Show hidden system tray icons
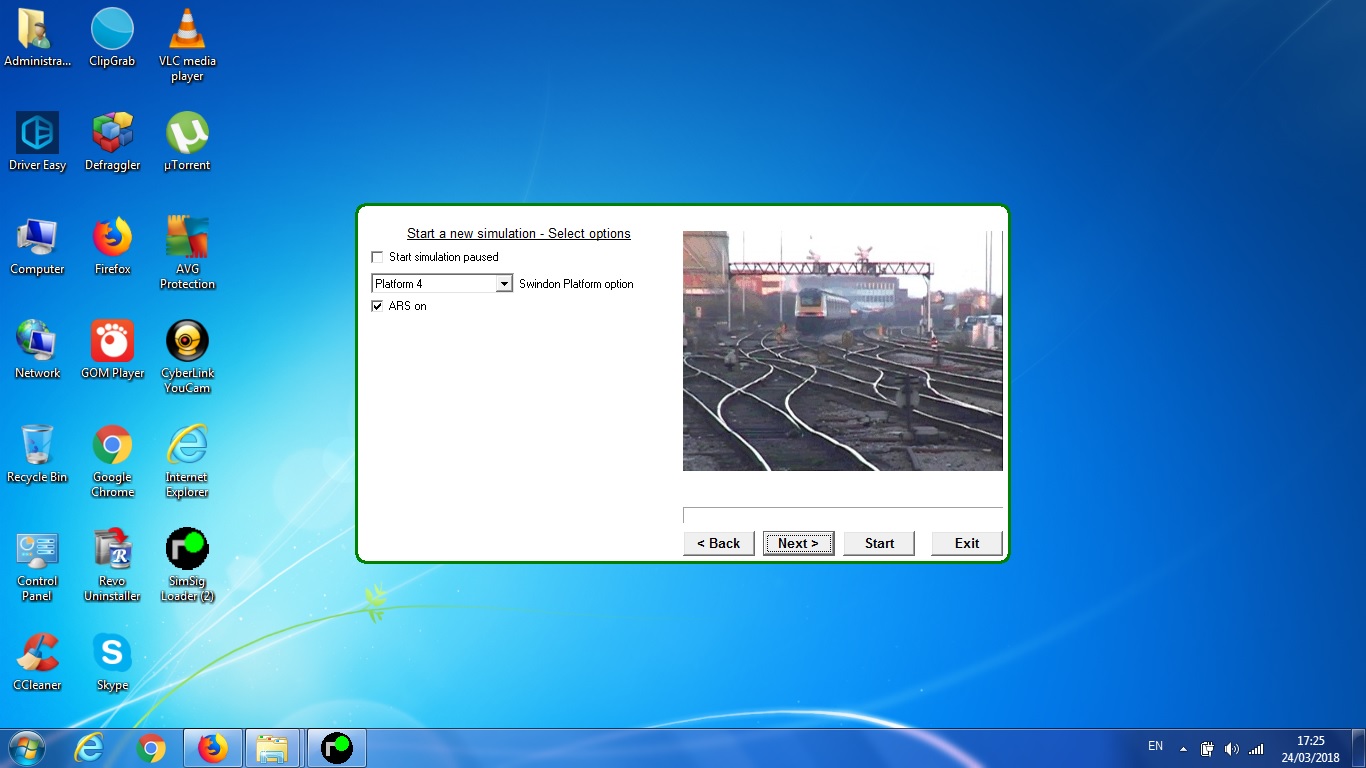Image resolution: width=1366 pixels, height=768 pixels. [x=1184, y=749]
